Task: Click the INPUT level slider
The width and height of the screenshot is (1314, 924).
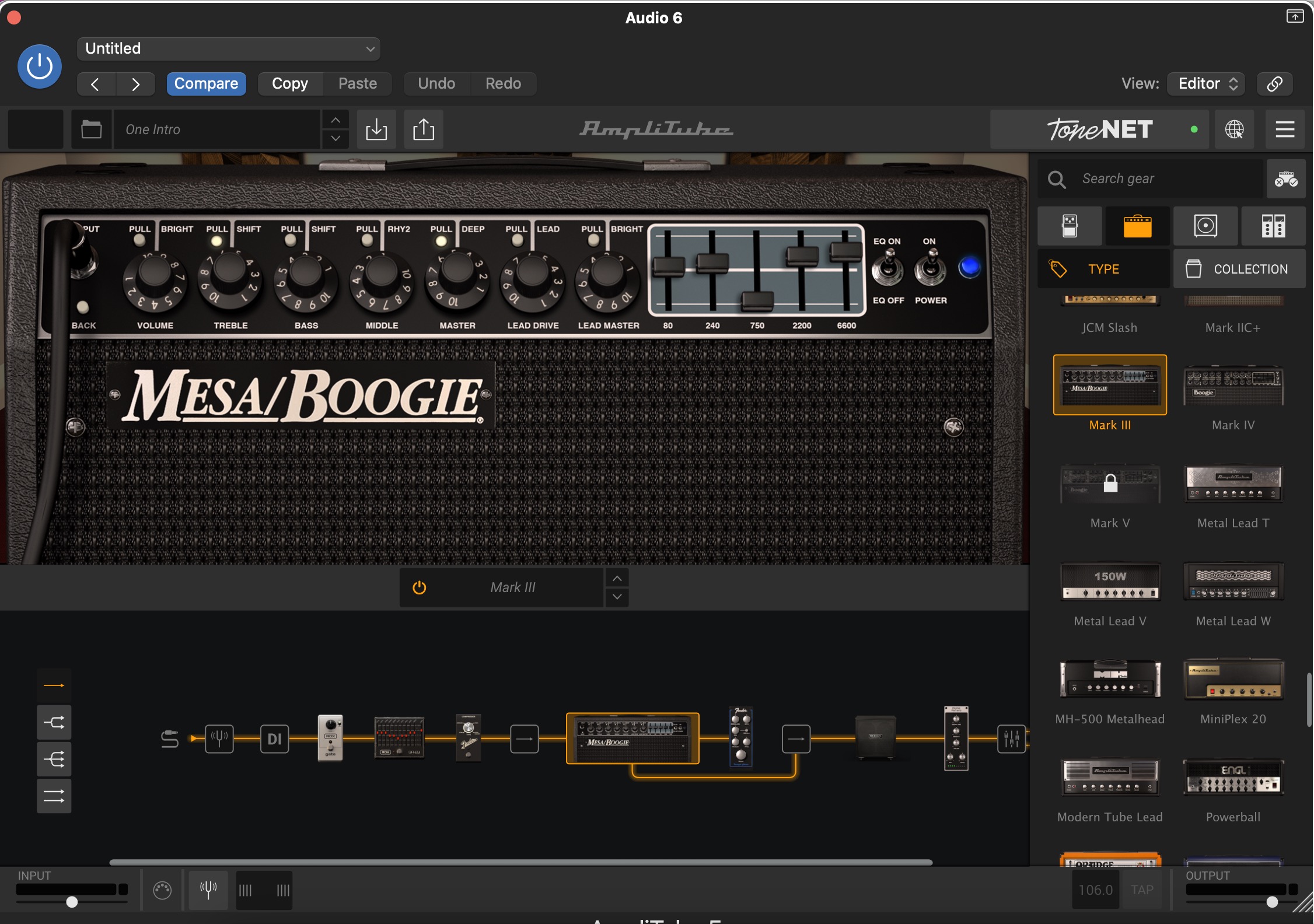Action: (x=72, y=902)
